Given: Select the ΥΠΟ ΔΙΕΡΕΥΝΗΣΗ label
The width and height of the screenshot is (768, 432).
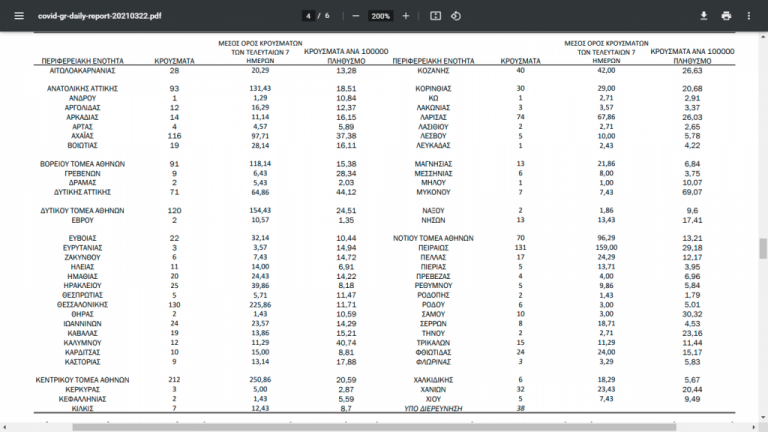Looking at the screenshot, I should pyautogui.click(x=433, y=408).
